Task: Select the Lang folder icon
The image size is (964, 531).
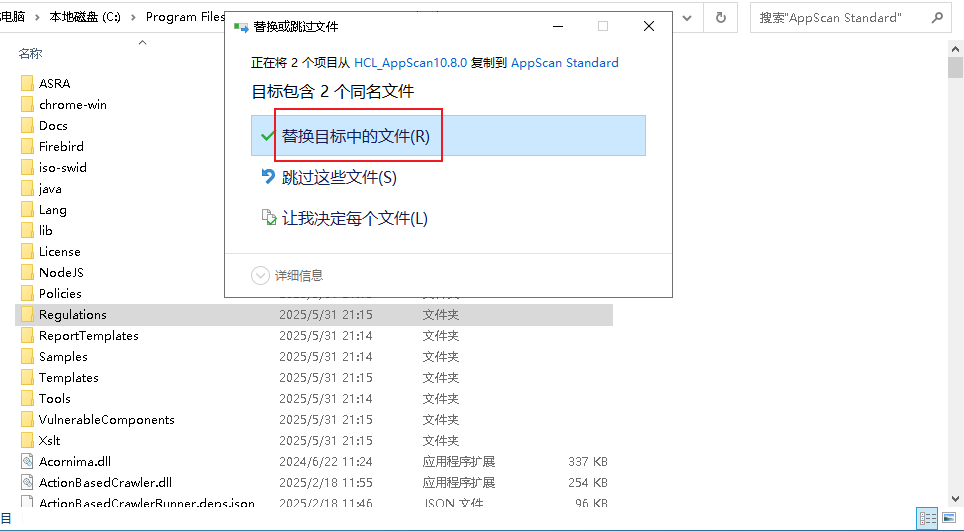Action: (27, 210)
